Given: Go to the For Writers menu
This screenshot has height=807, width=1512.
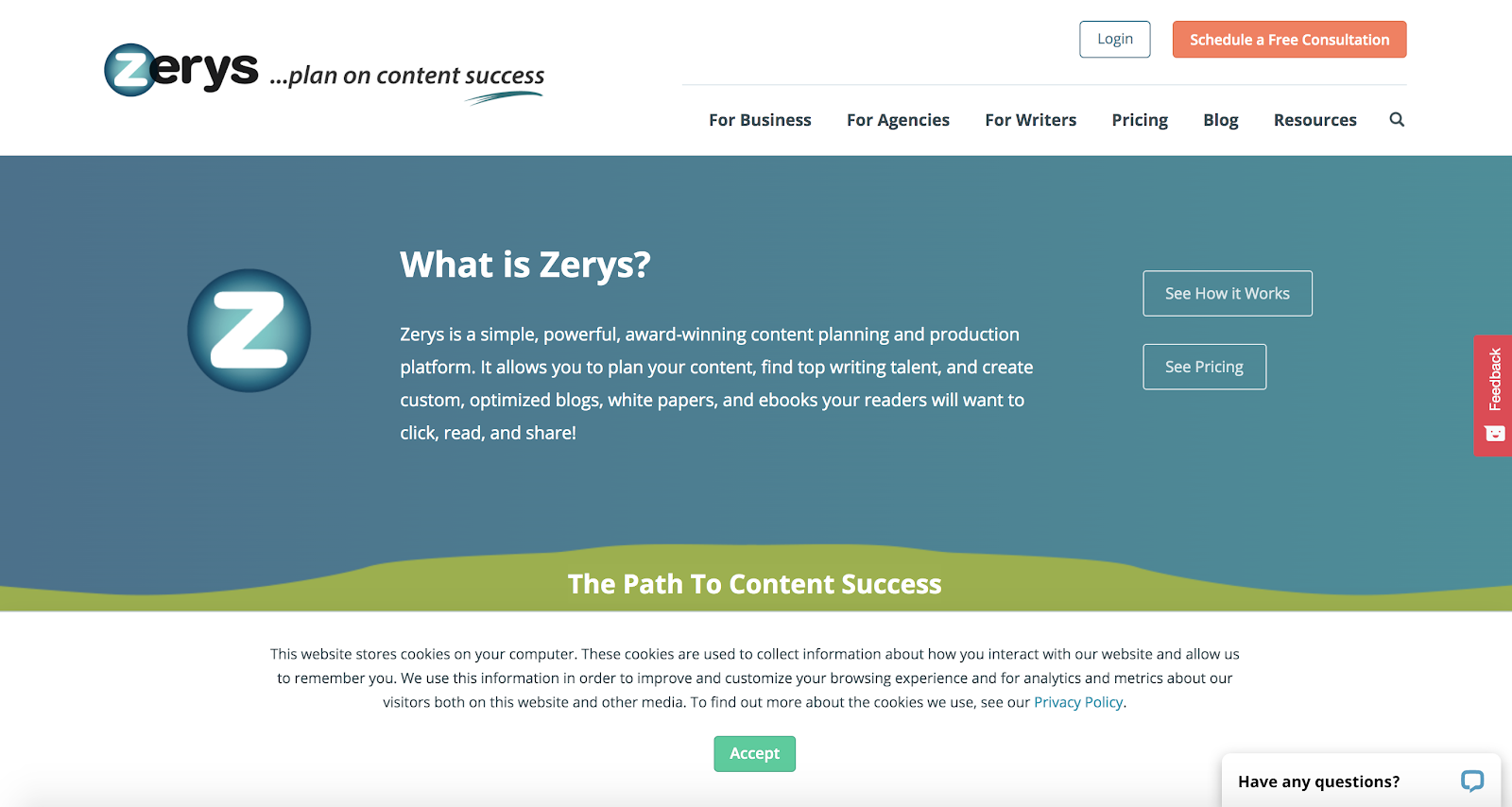Looking at the screenshot, I should (x=1030, y=120).
